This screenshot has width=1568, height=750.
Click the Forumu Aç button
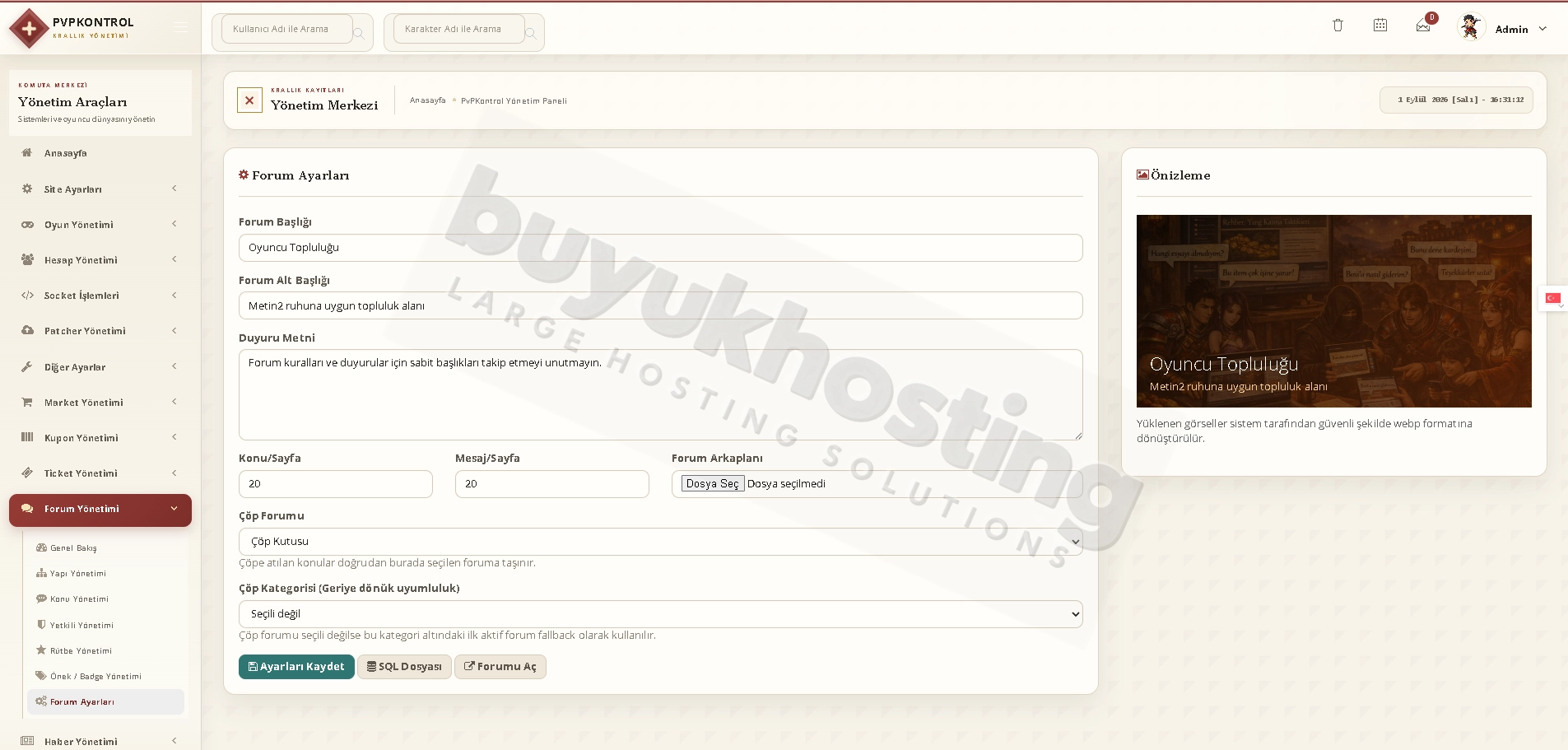pos(500,667)
